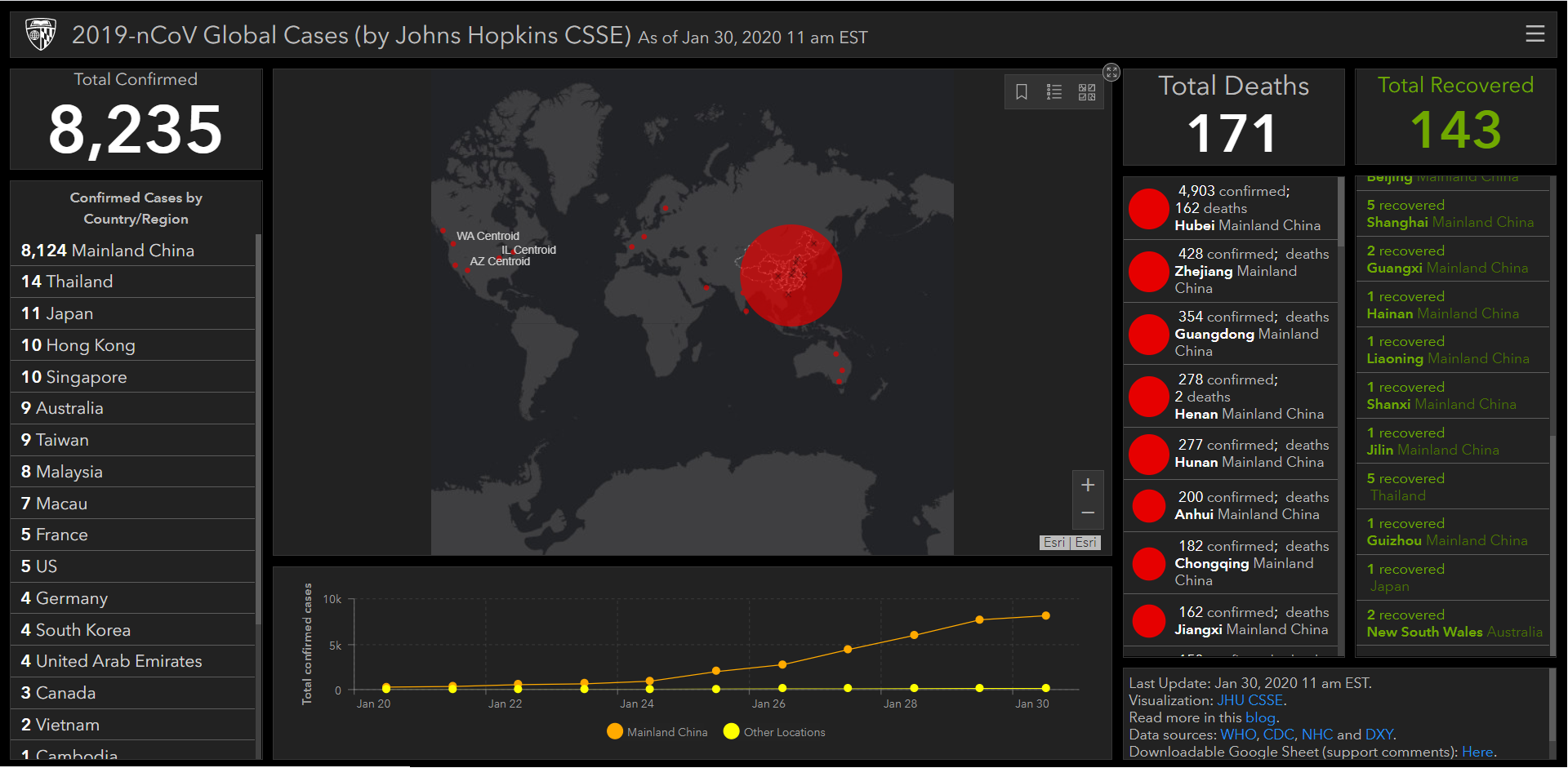Viewport: 1568px width, 768px height.
Task: Open the NHC data source link
Action: tap(1317, 735)
